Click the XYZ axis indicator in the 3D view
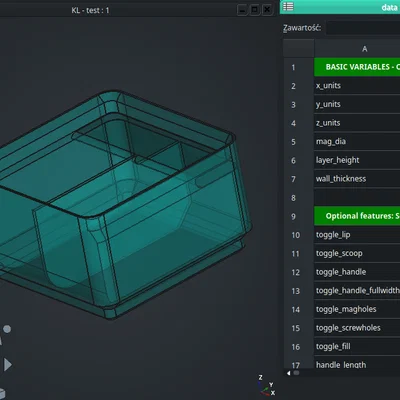Screen dimensions: 400x400 pyautogui.click(x=267, y=386)
